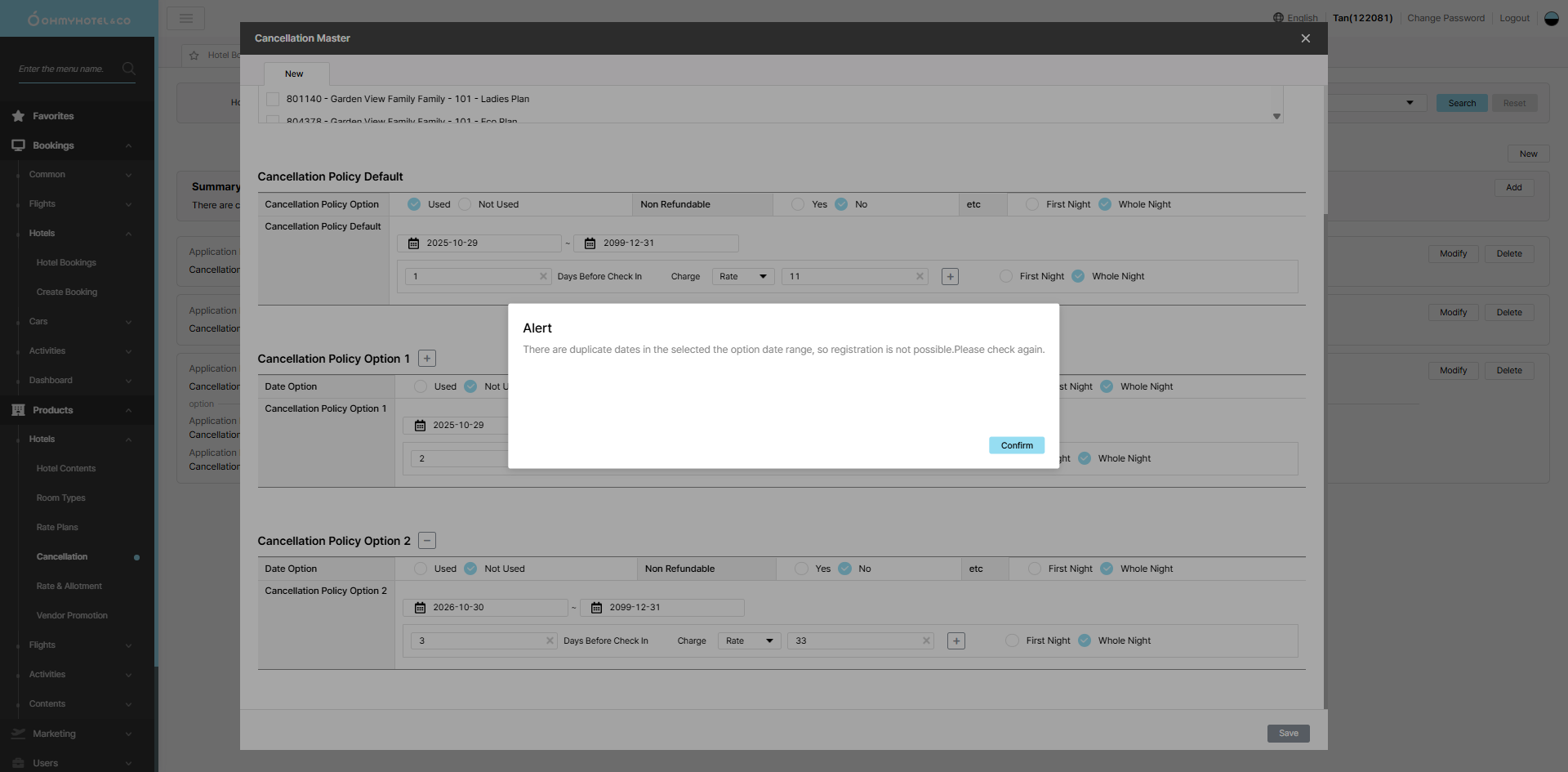
Task: Click the hamburger menu icon in header
Action: pos(186,18)
